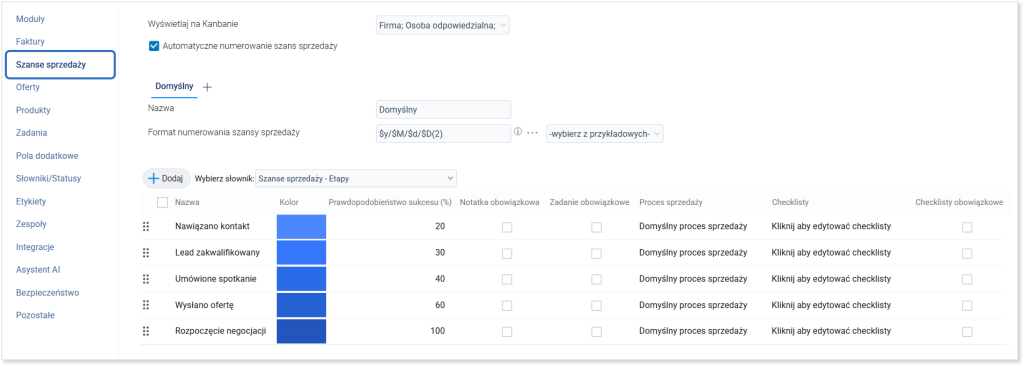1024x366 pixels.
Task: Click the color swatch for Umówione spotkanie
Action: point(301,279)
